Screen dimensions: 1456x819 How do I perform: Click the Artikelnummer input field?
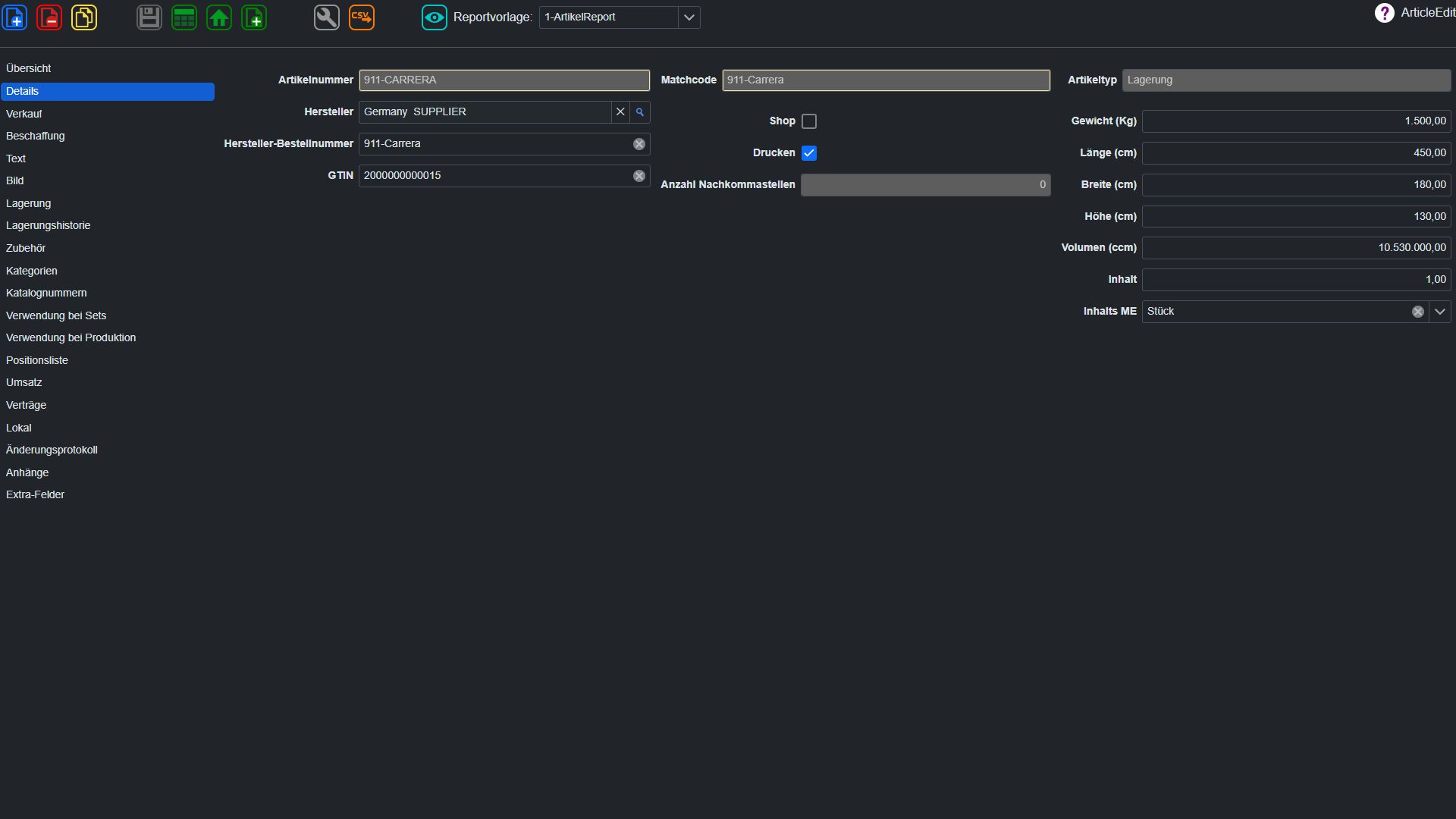click(504, 80)
